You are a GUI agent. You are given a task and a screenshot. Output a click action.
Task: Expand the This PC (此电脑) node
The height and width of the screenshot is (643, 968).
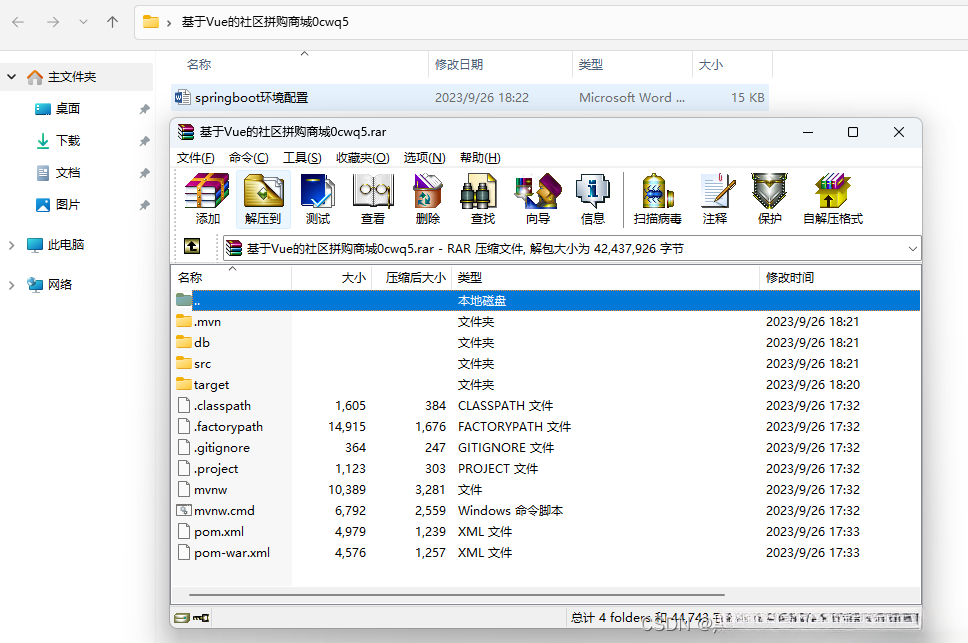click(x=11, y=245)
